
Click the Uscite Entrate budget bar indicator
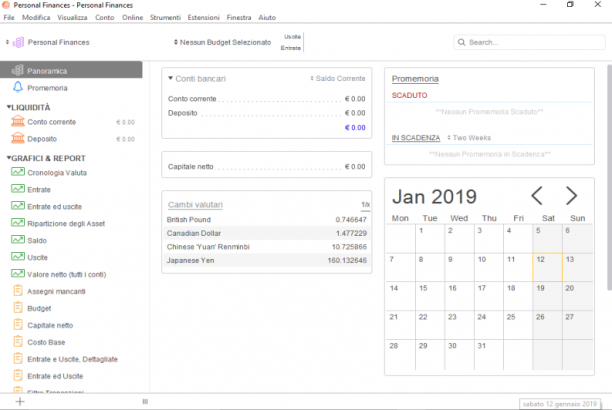click(x=292, y=42)
